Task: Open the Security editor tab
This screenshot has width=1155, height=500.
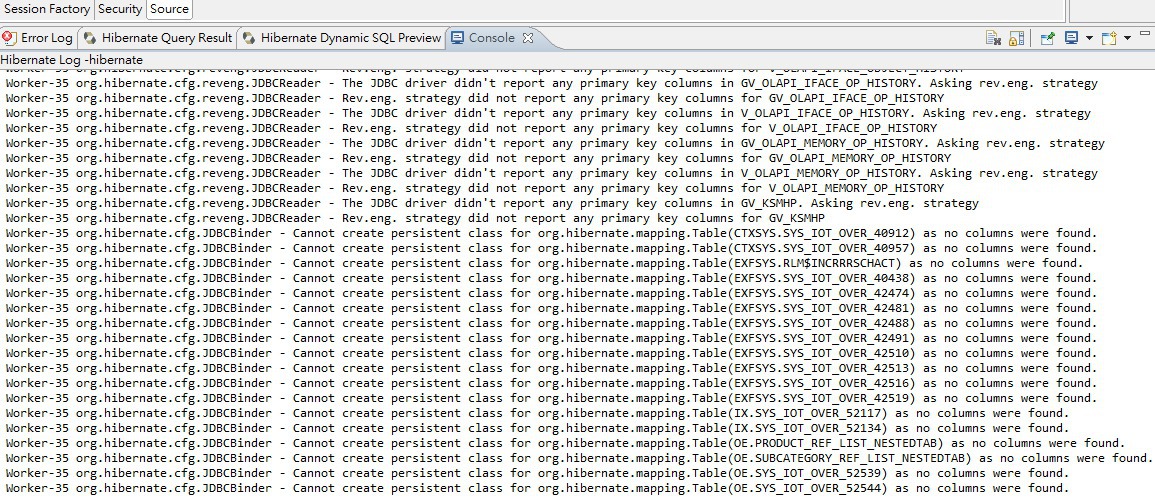Action: click(119, 9)
